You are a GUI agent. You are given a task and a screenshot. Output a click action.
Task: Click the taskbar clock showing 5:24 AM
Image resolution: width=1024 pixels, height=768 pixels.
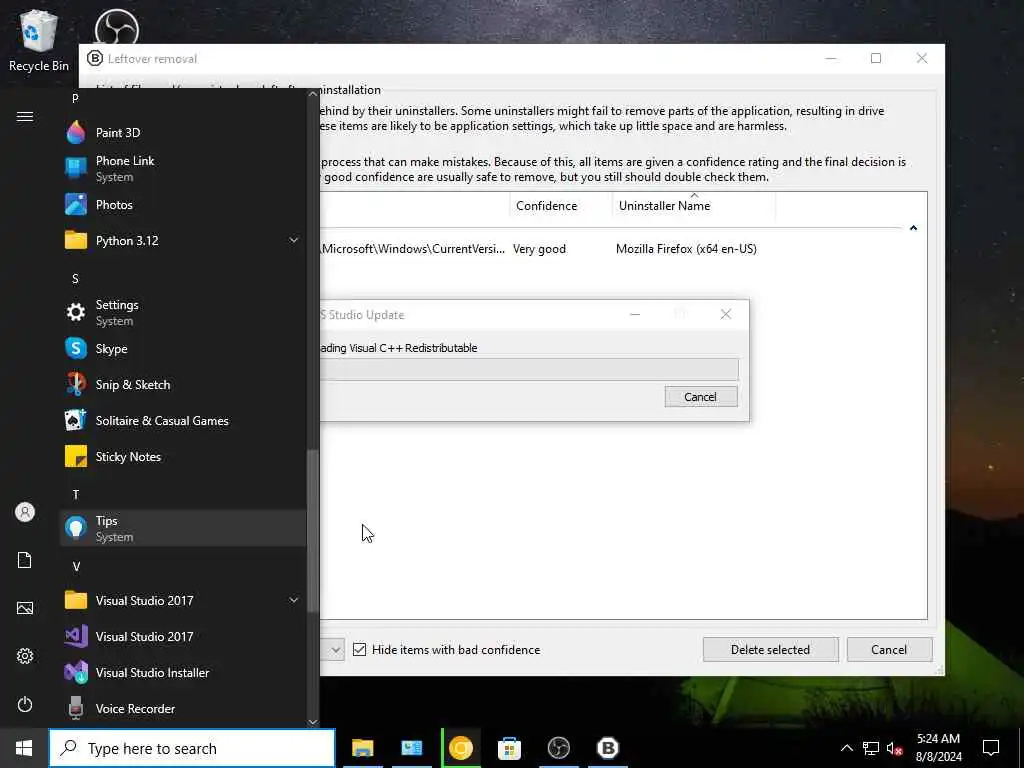(938, 748)
